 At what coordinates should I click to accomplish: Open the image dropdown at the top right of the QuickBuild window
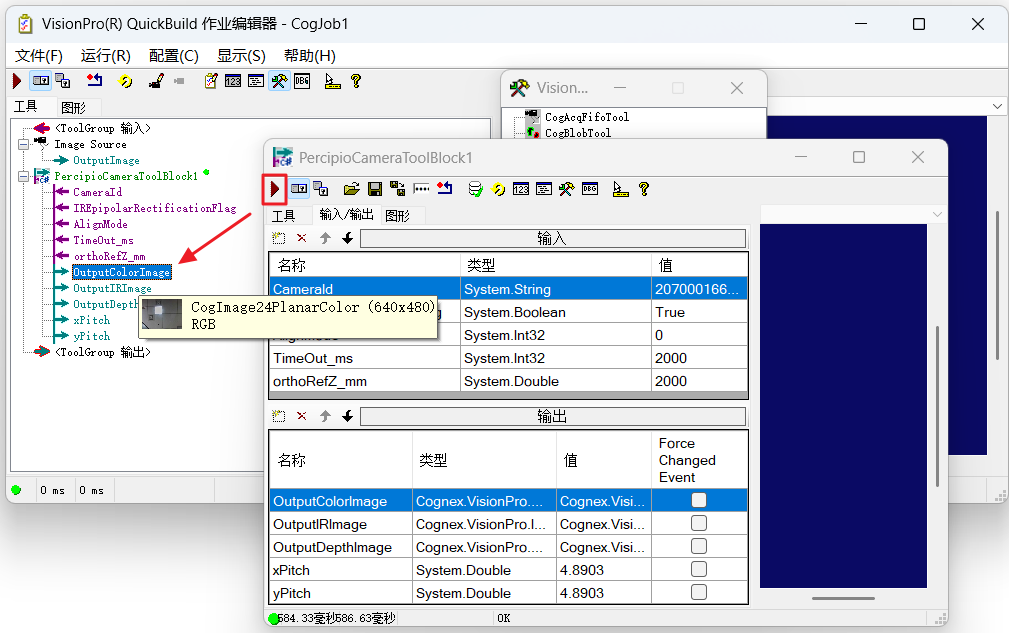coord(997,106)
